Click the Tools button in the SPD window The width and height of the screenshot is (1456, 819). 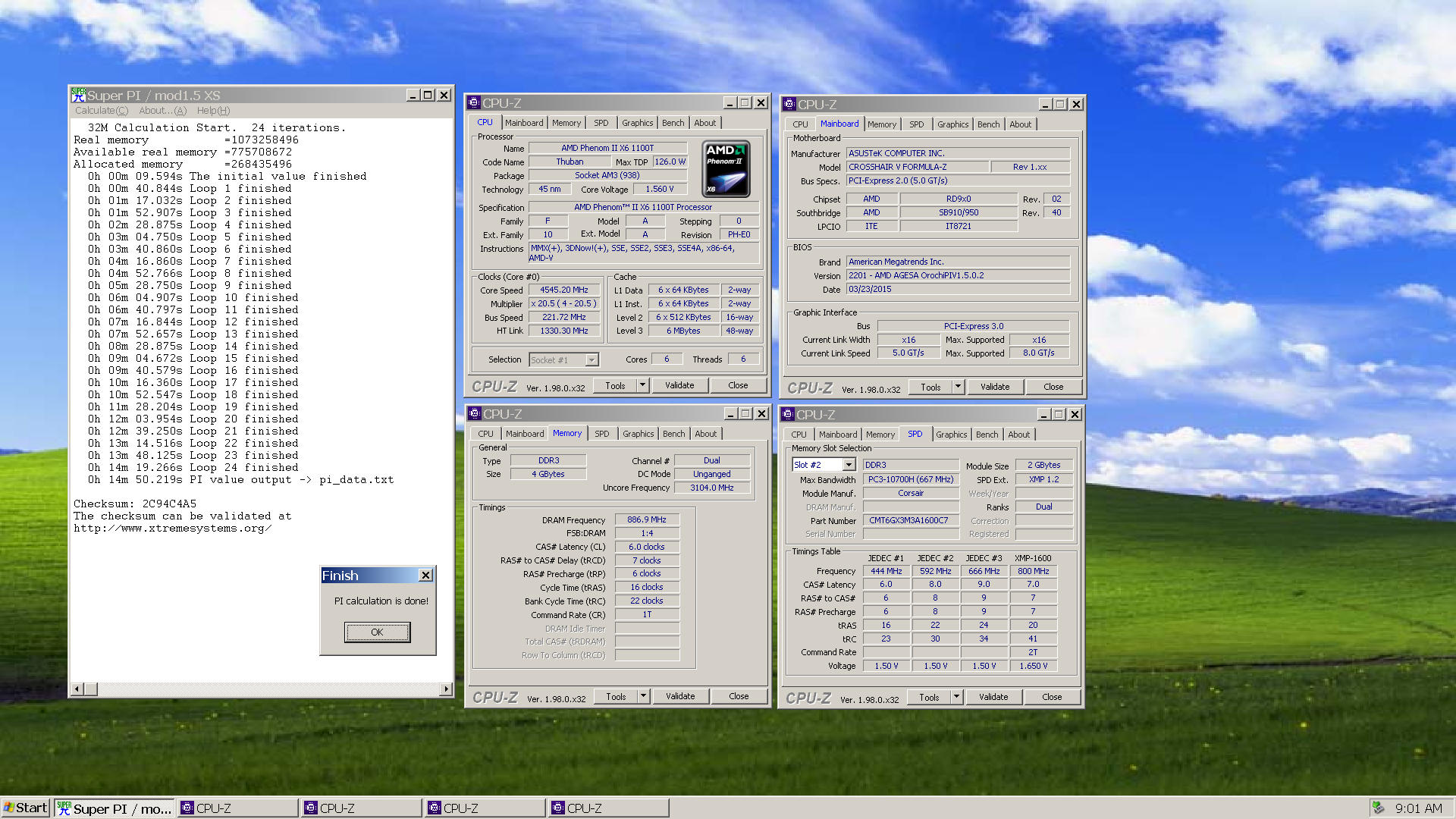coord(929,697)
